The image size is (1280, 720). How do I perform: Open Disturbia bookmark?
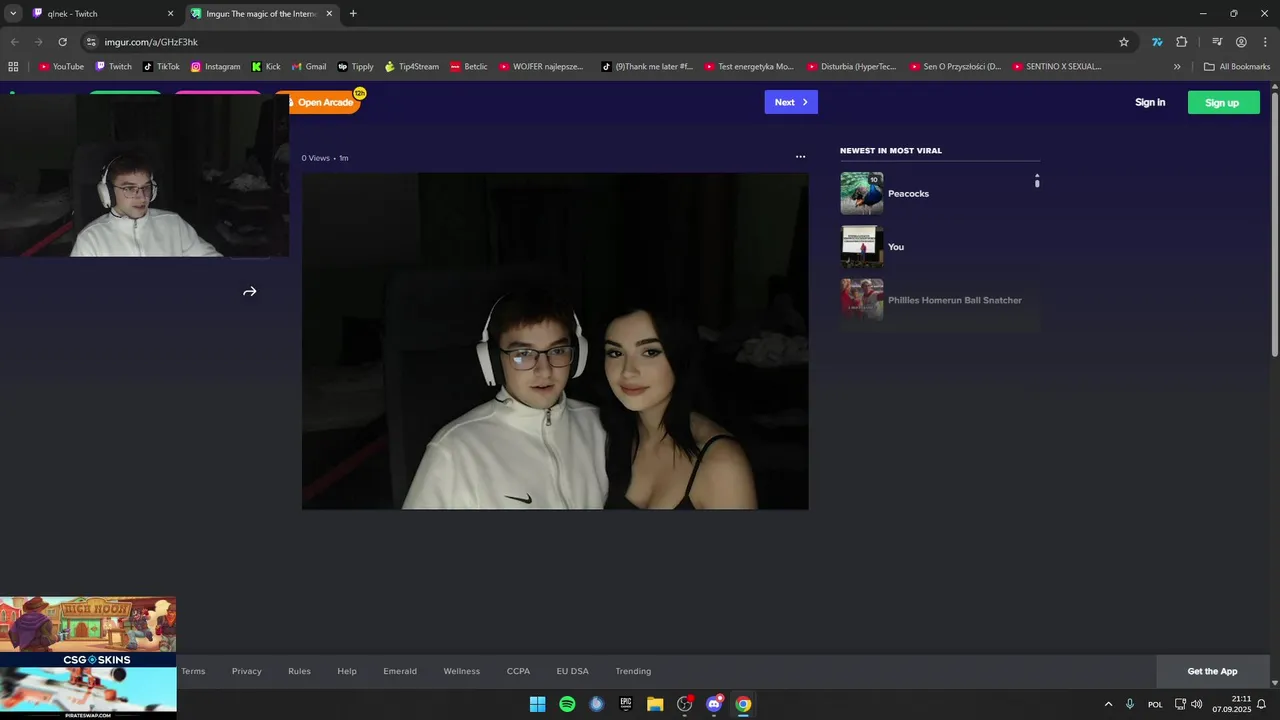(x=852, y=67)
